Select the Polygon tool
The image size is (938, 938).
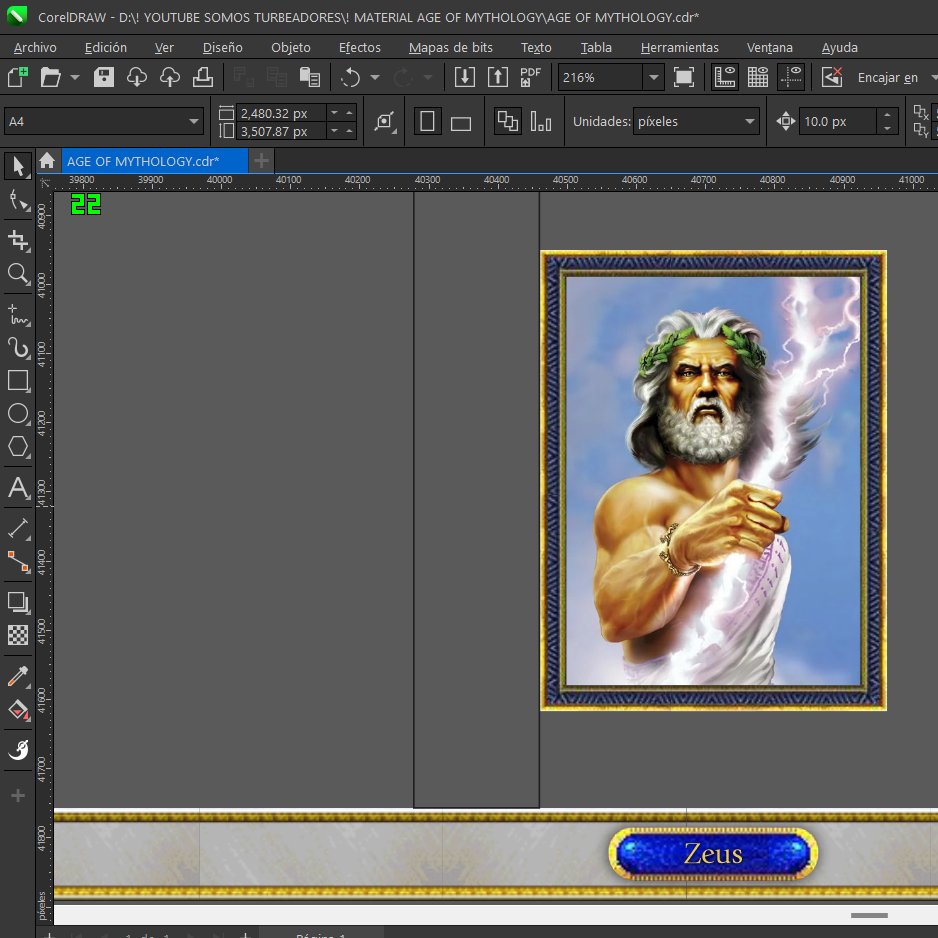18,447
